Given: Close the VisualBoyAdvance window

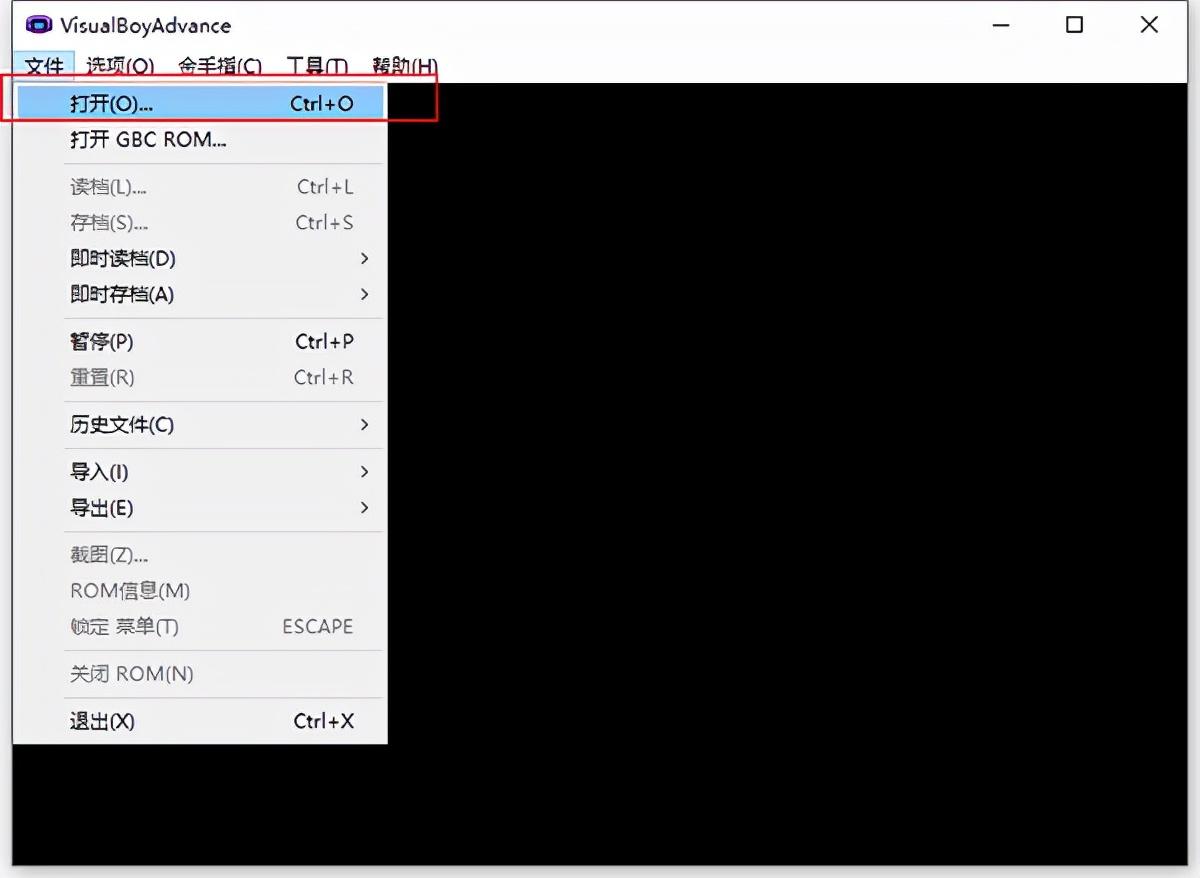Looking at the screenshot, I should coord(1149,25).
